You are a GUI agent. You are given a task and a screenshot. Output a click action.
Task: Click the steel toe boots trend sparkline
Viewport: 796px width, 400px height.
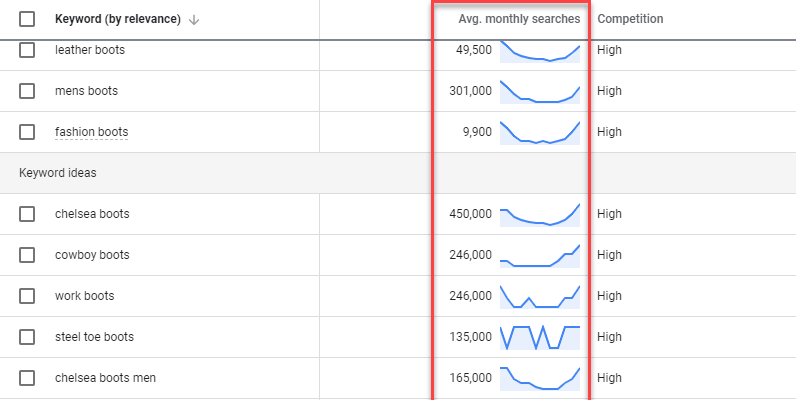[x=539, y=337]
